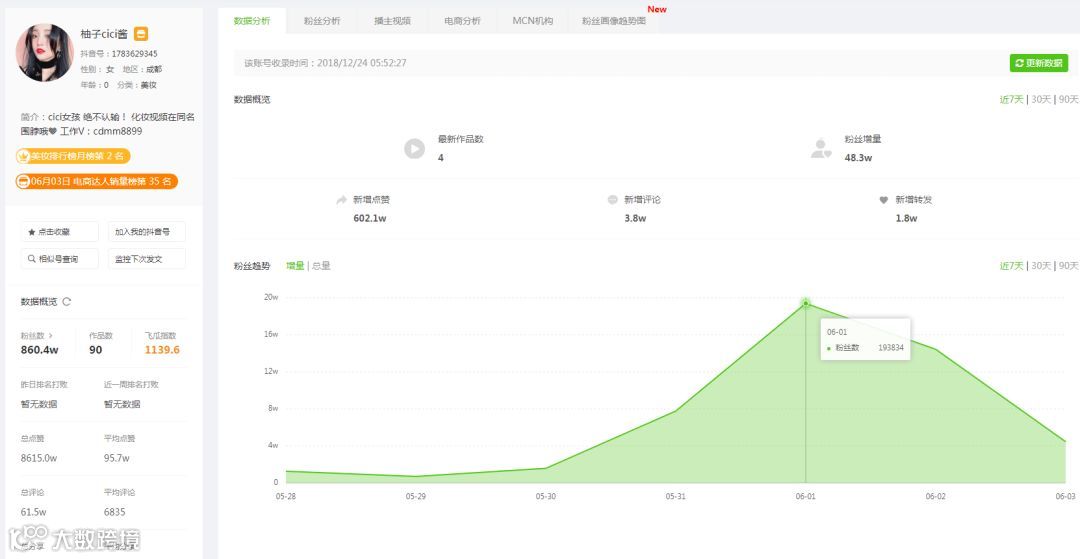
Task: Click the 新增转发 value 1.8w
Action: [x=906, y=218]
